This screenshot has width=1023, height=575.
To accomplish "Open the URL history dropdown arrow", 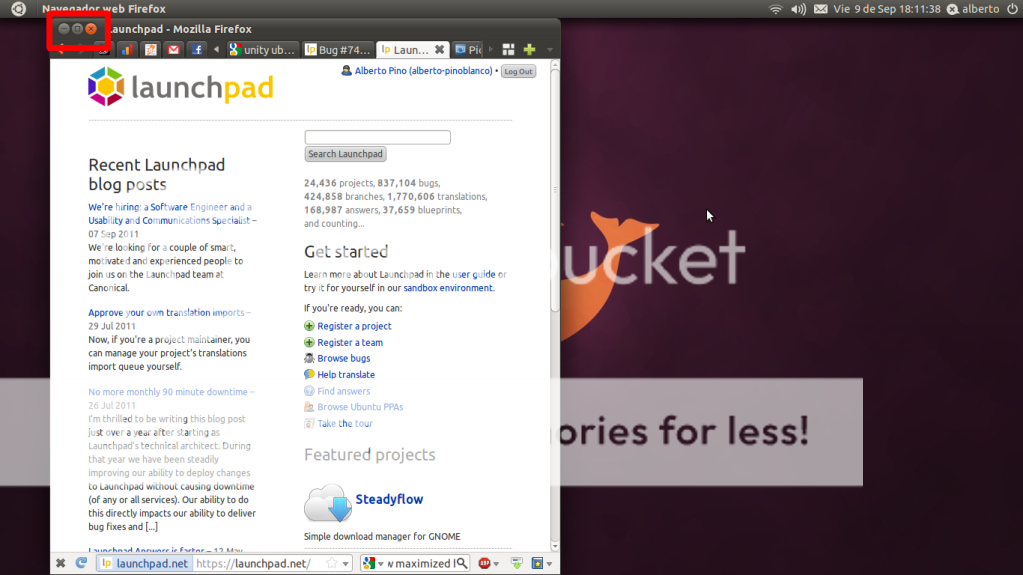I will click(346, 563).
